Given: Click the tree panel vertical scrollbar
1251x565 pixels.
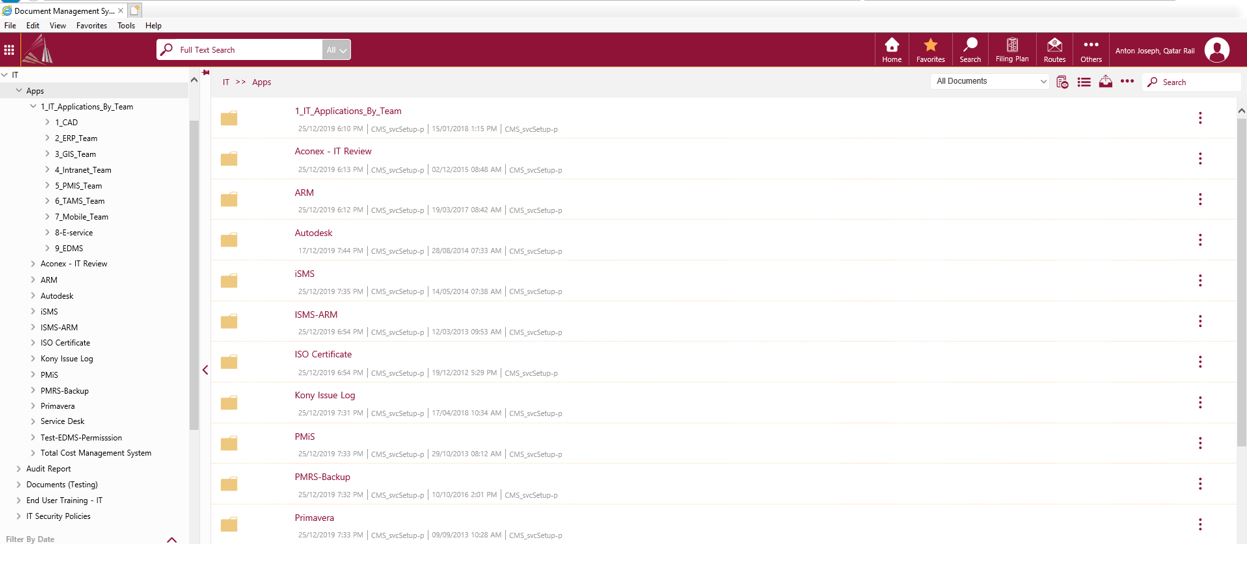Looking at the screenshot, I should click(x=194, y=275).
